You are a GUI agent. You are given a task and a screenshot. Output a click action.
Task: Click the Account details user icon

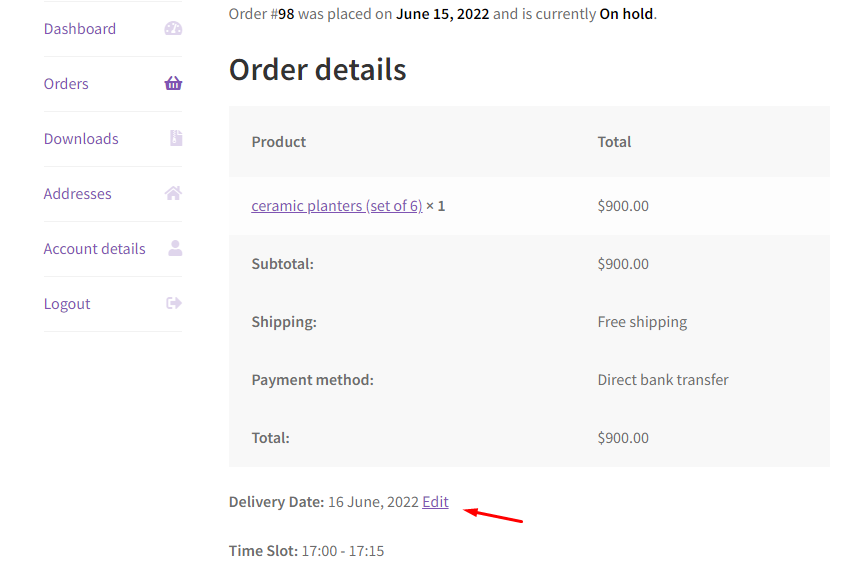click(175, 248)
